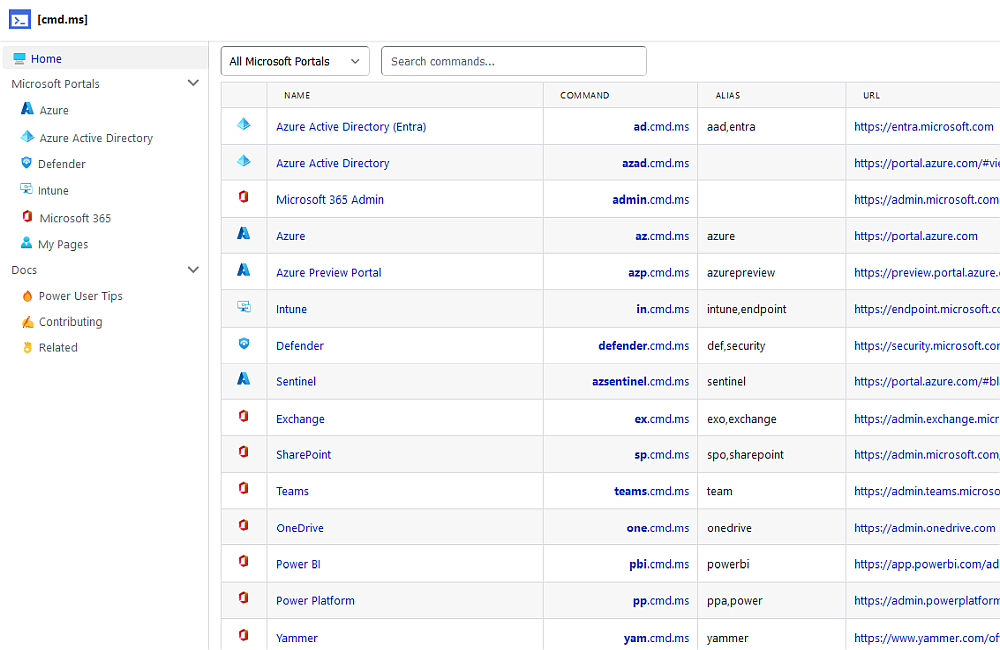Click the pbi.cmd.ms command link
1000x650 pixels.
659,565
